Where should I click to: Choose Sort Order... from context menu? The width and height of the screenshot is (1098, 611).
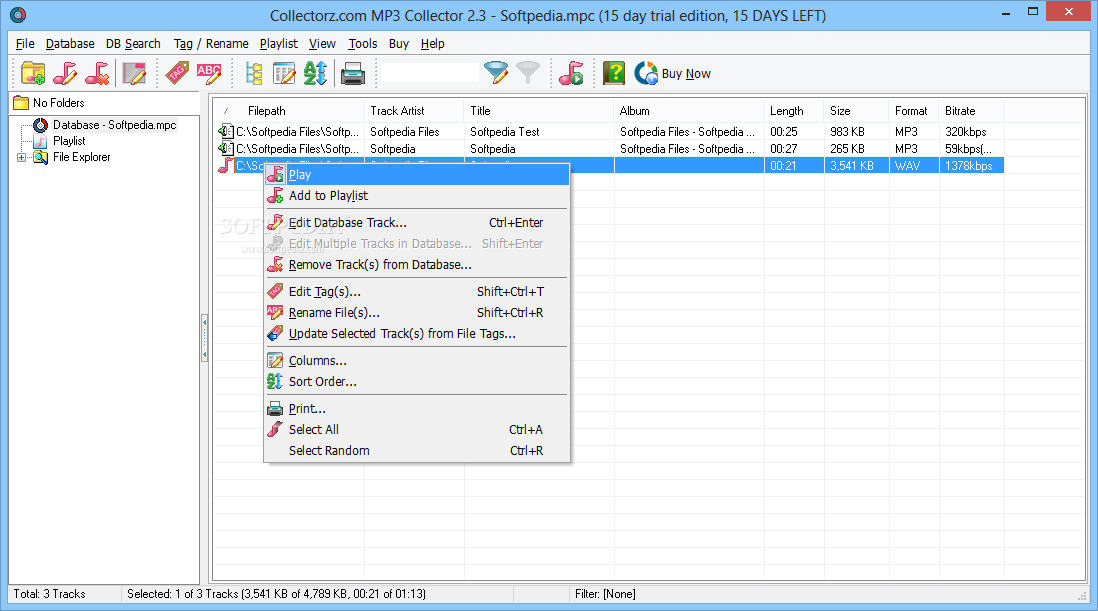pyautogui.click(x=417, y=381)
